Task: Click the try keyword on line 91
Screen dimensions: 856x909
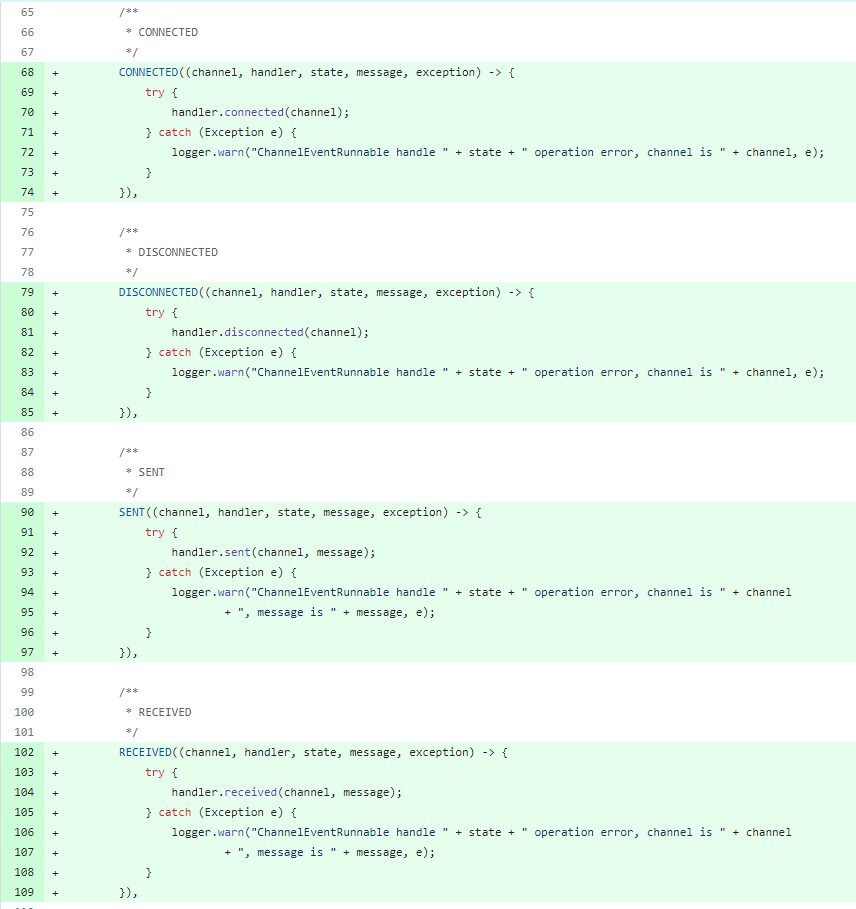Action: (x=155, y=533)
